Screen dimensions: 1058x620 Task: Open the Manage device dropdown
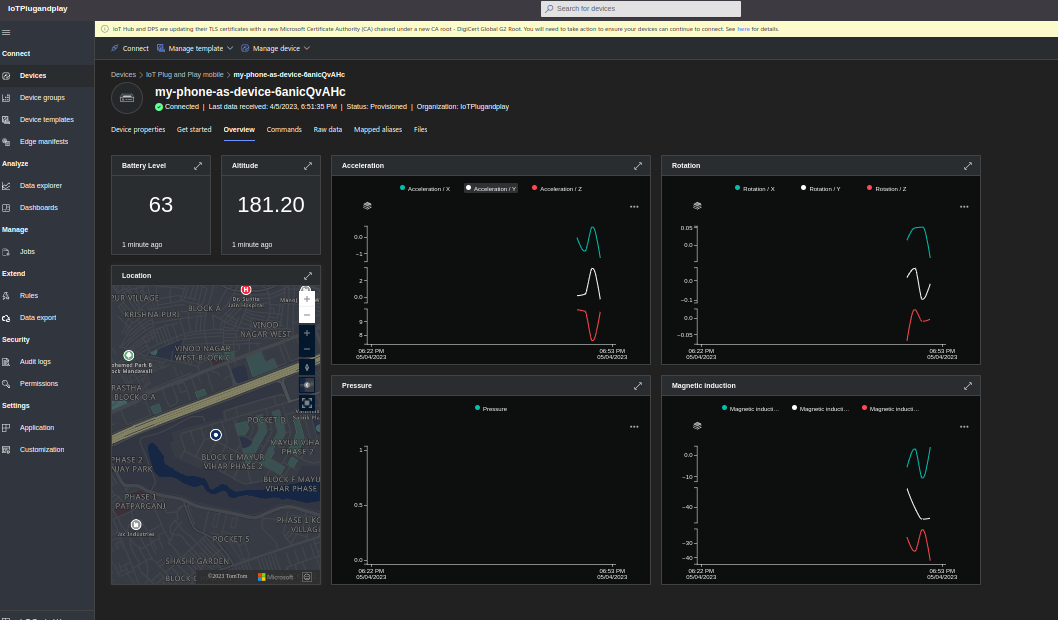pyautogui.click(x=275, y=48)
